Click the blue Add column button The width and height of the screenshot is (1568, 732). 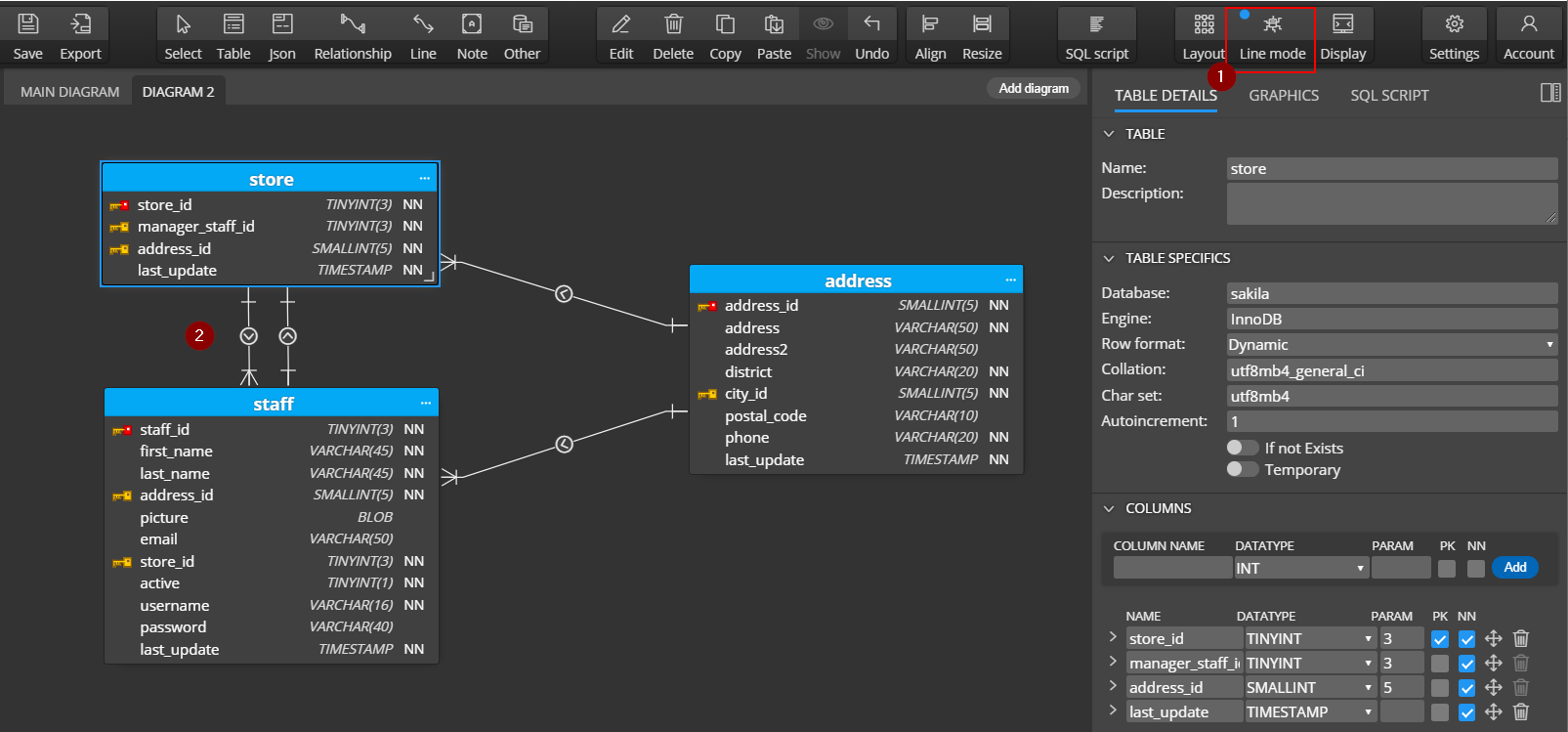tap(1515, 567)
